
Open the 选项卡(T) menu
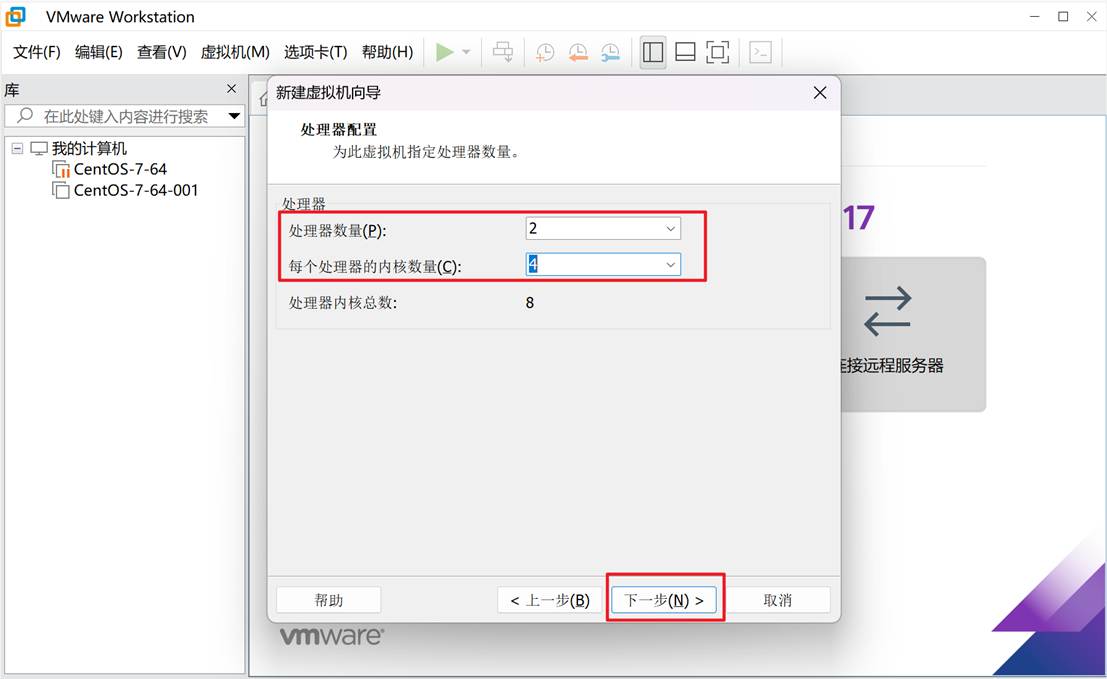tap(316, 52)
